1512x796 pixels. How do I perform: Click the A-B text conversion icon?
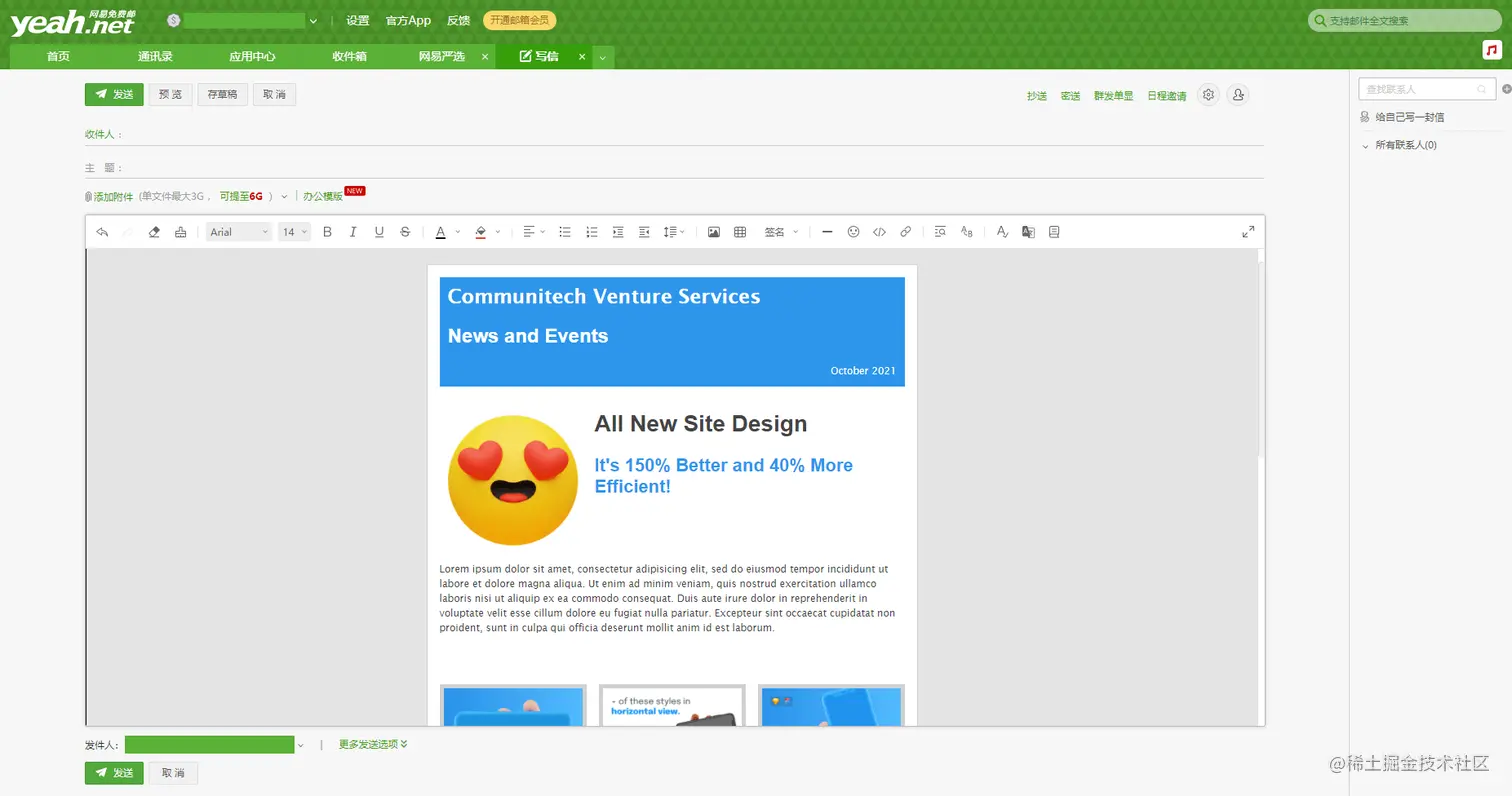point(966,232)
